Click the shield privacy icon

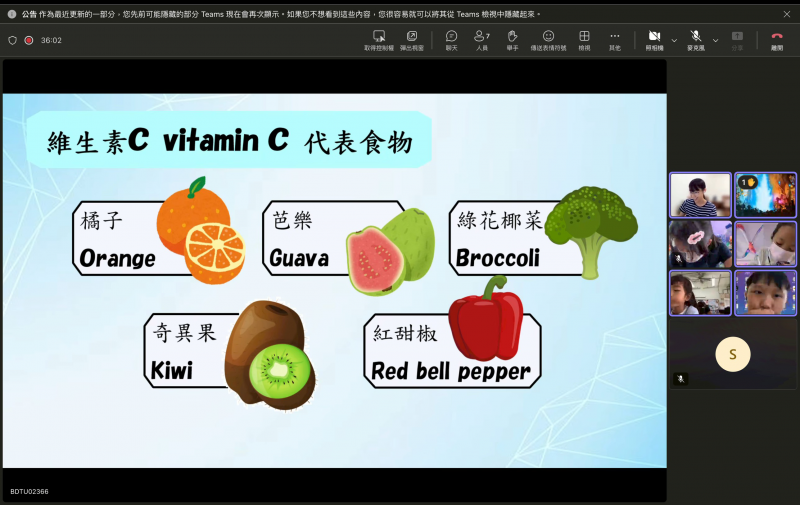click(x=13, y=40)
